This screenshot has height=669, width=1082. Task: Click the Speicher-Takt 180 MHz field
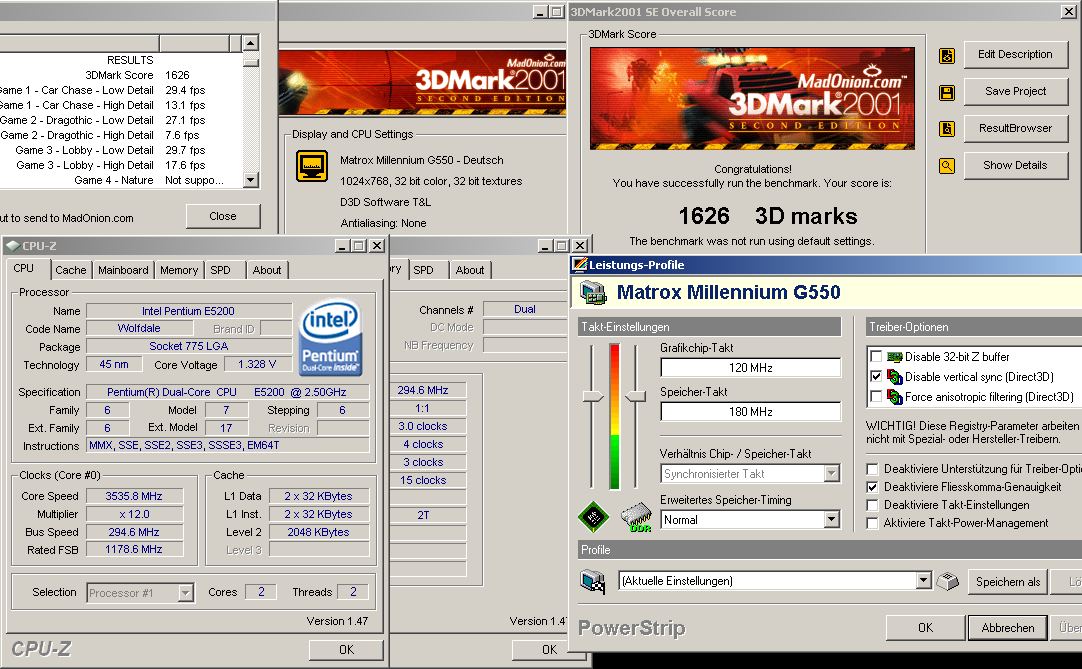point(750,411)
